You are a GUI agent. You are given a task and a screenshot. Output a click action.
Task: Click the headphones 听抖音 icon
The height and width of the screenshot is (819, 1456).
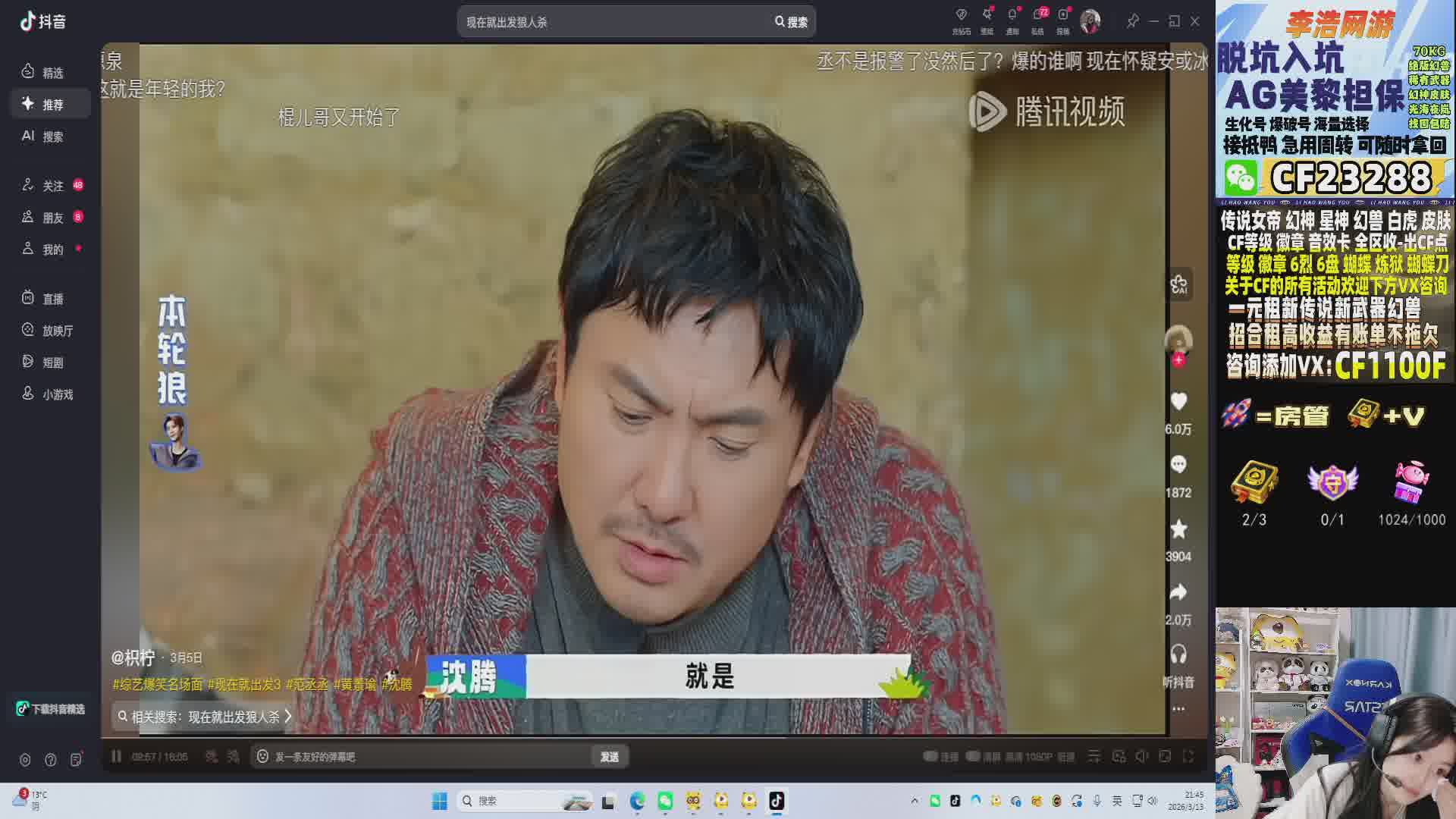click(1178, 654)
